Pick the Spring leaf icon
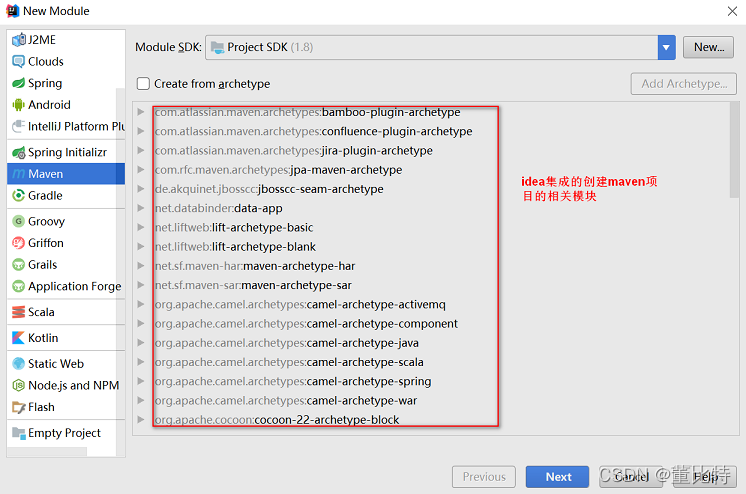 coord(19,83)
